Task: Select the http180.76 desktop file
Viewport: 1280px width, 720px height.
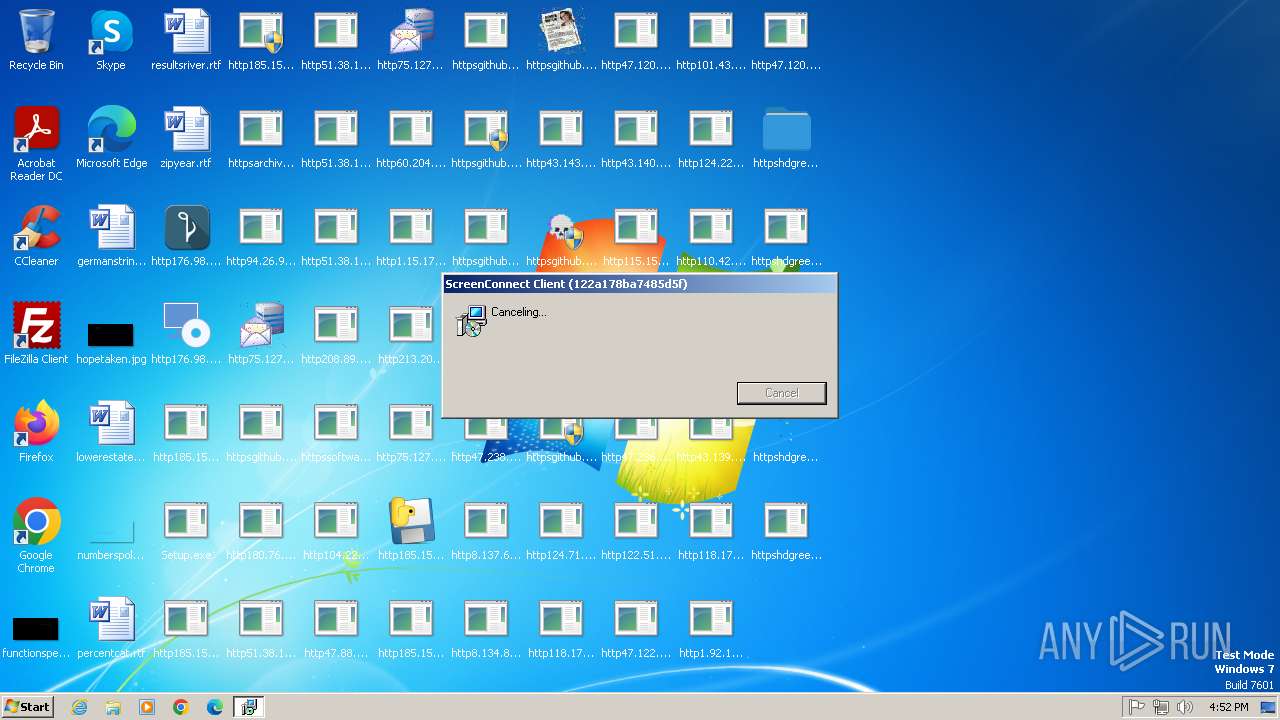Action: (x=261, y=530)
